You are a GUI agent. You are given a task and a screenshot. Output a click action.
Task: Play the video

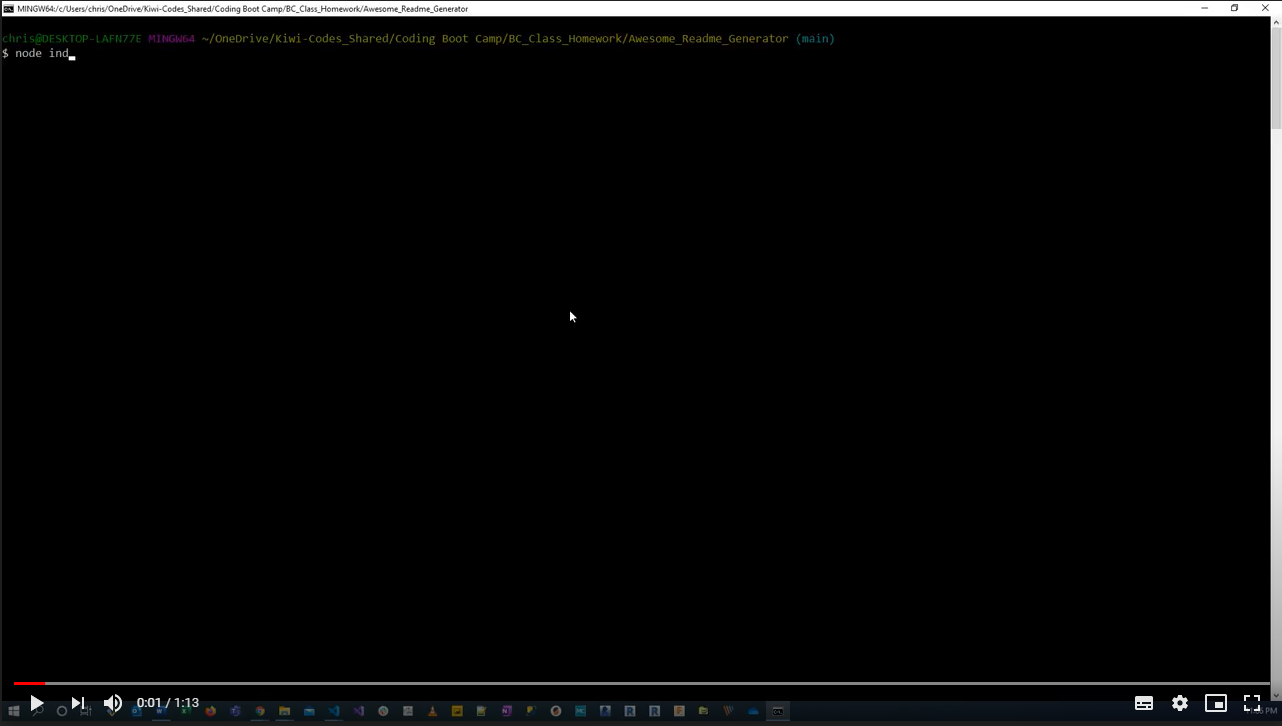tap(36, 703)
